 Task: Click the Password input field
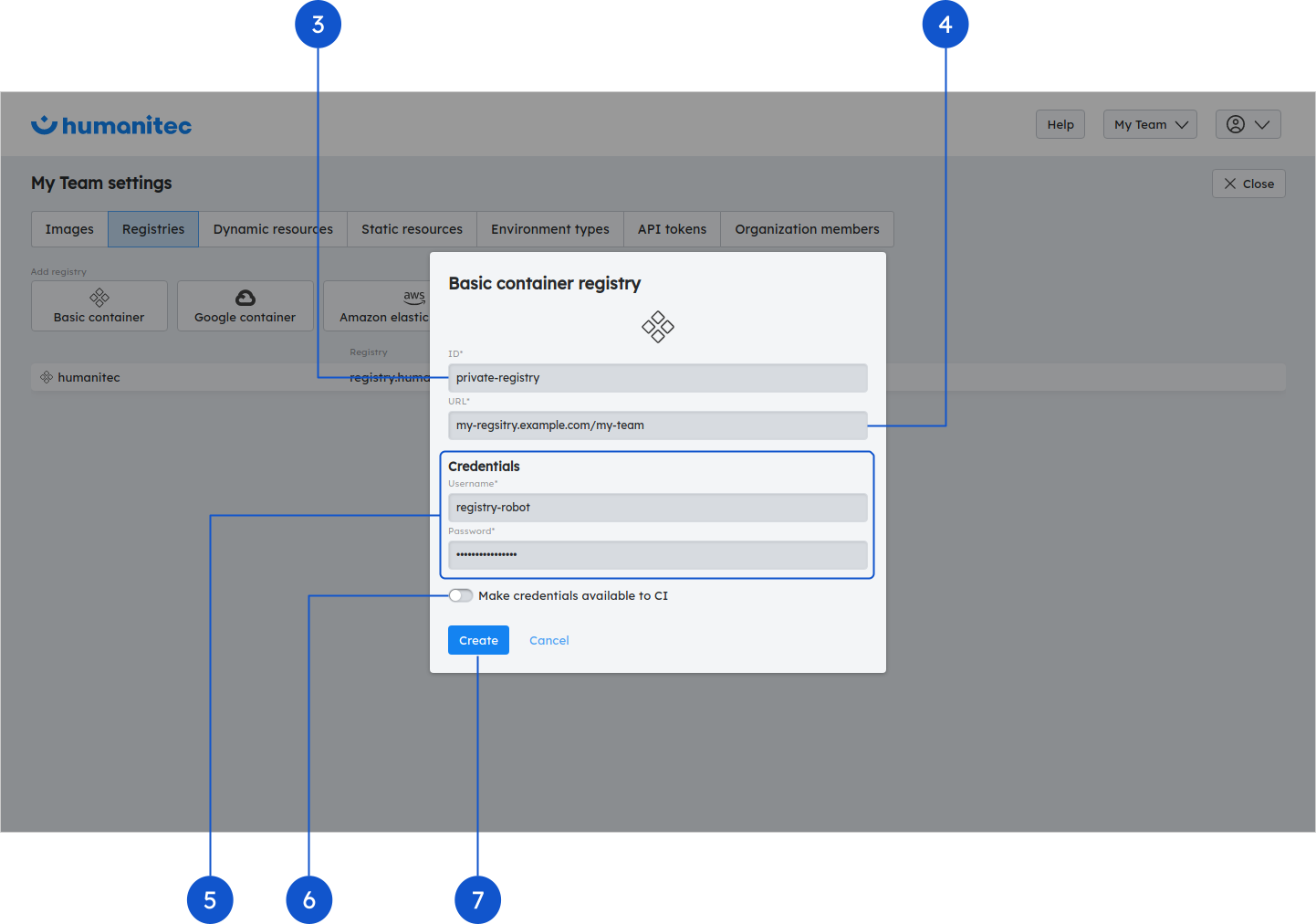pos(658,555)
